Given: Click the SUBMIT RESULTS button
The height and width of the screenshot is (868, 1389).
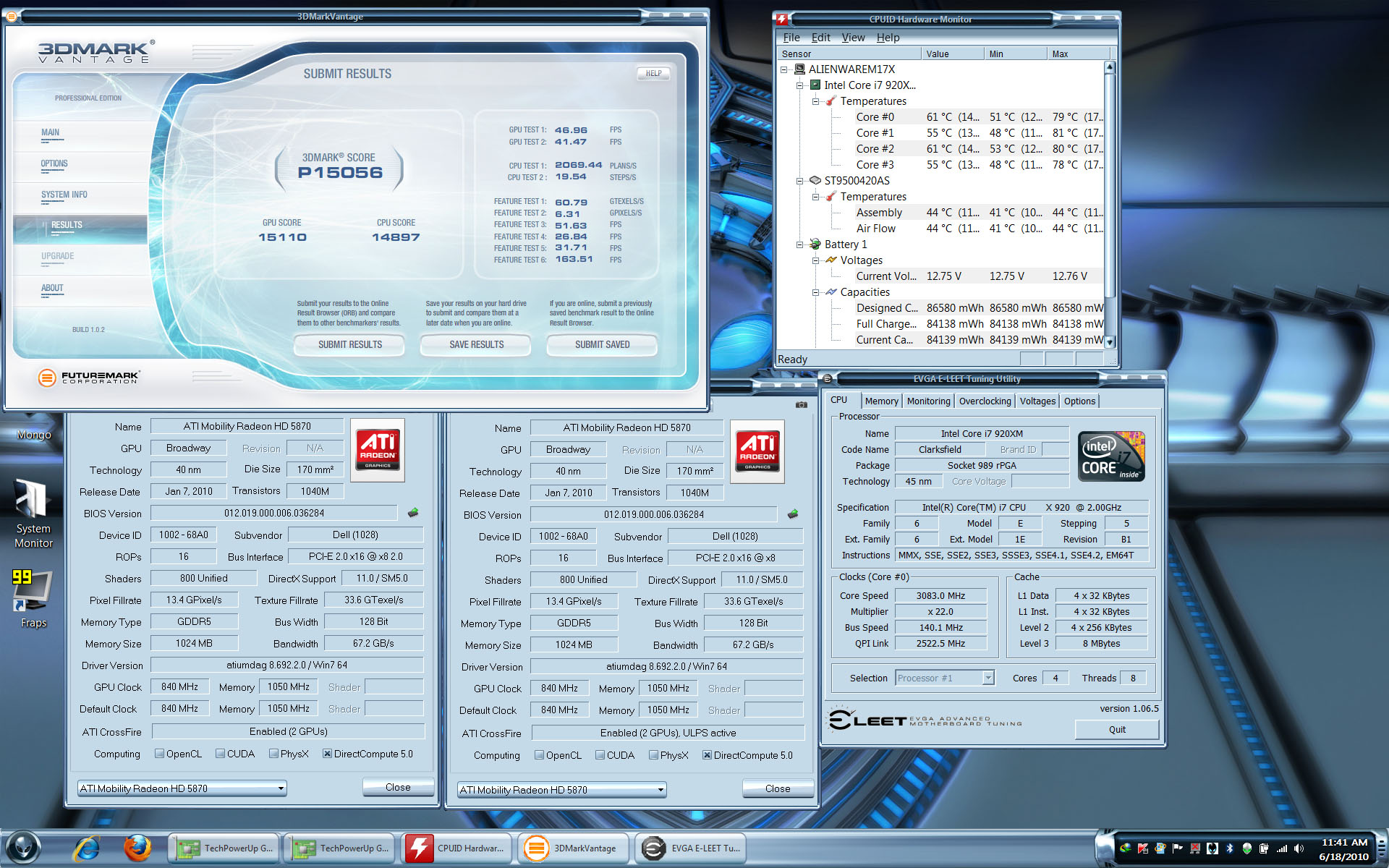Looking at the screenshot, I should click(x=349, y=344).
